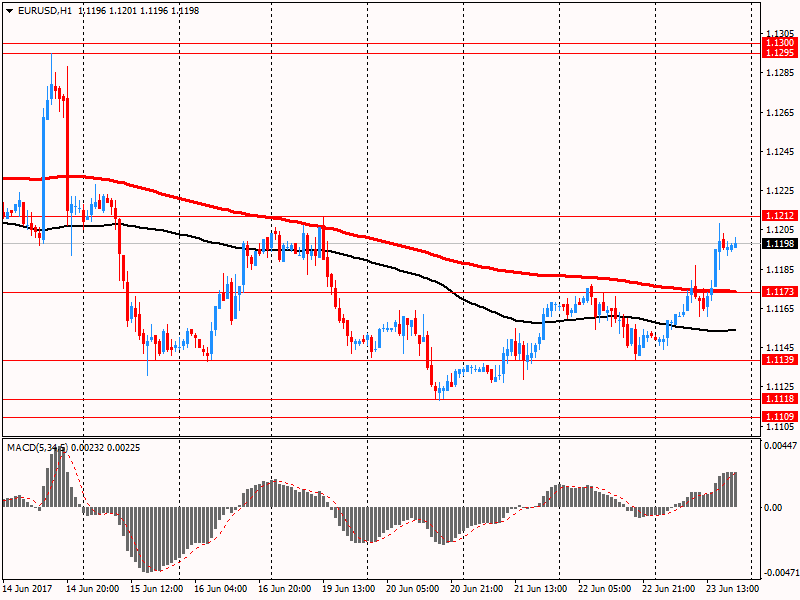Click the 1.1265 price scale value

[781, 113]
